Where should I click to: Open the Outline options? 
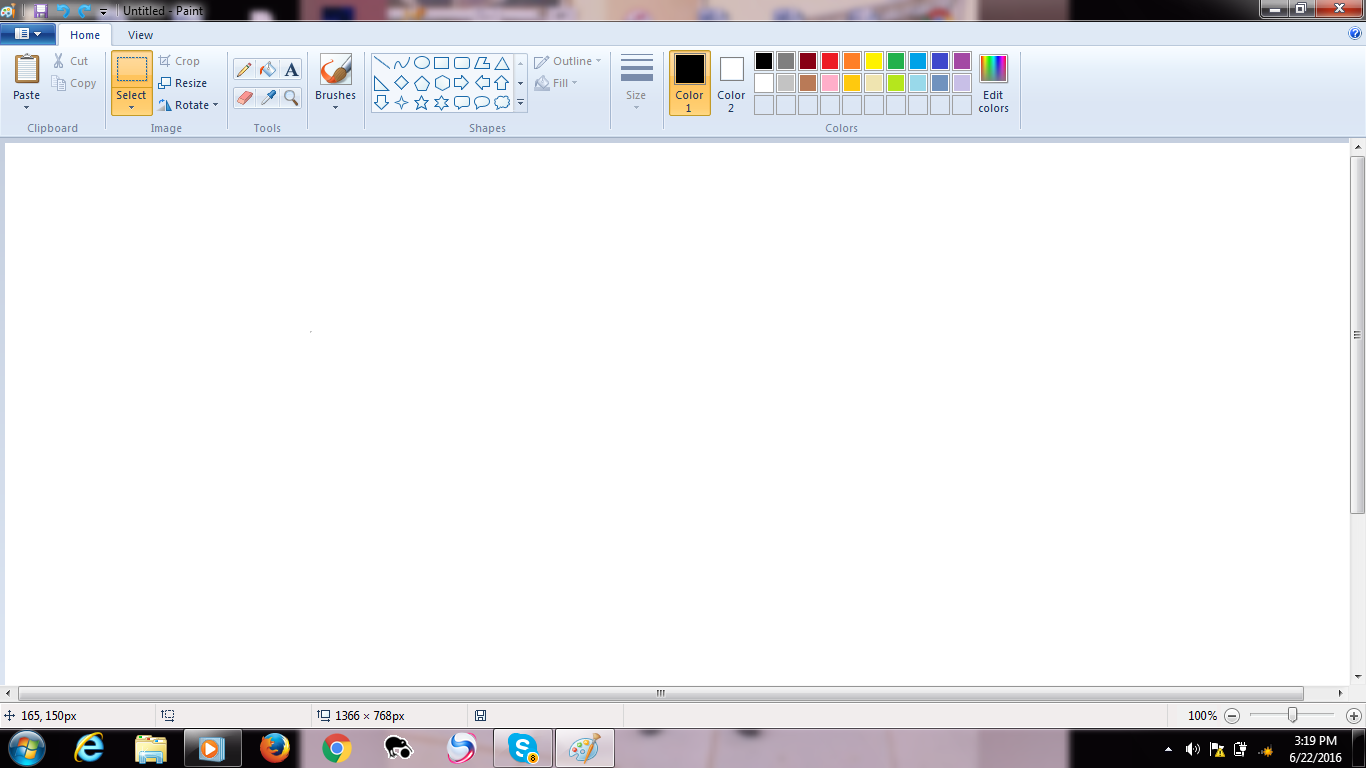(567, 60)
